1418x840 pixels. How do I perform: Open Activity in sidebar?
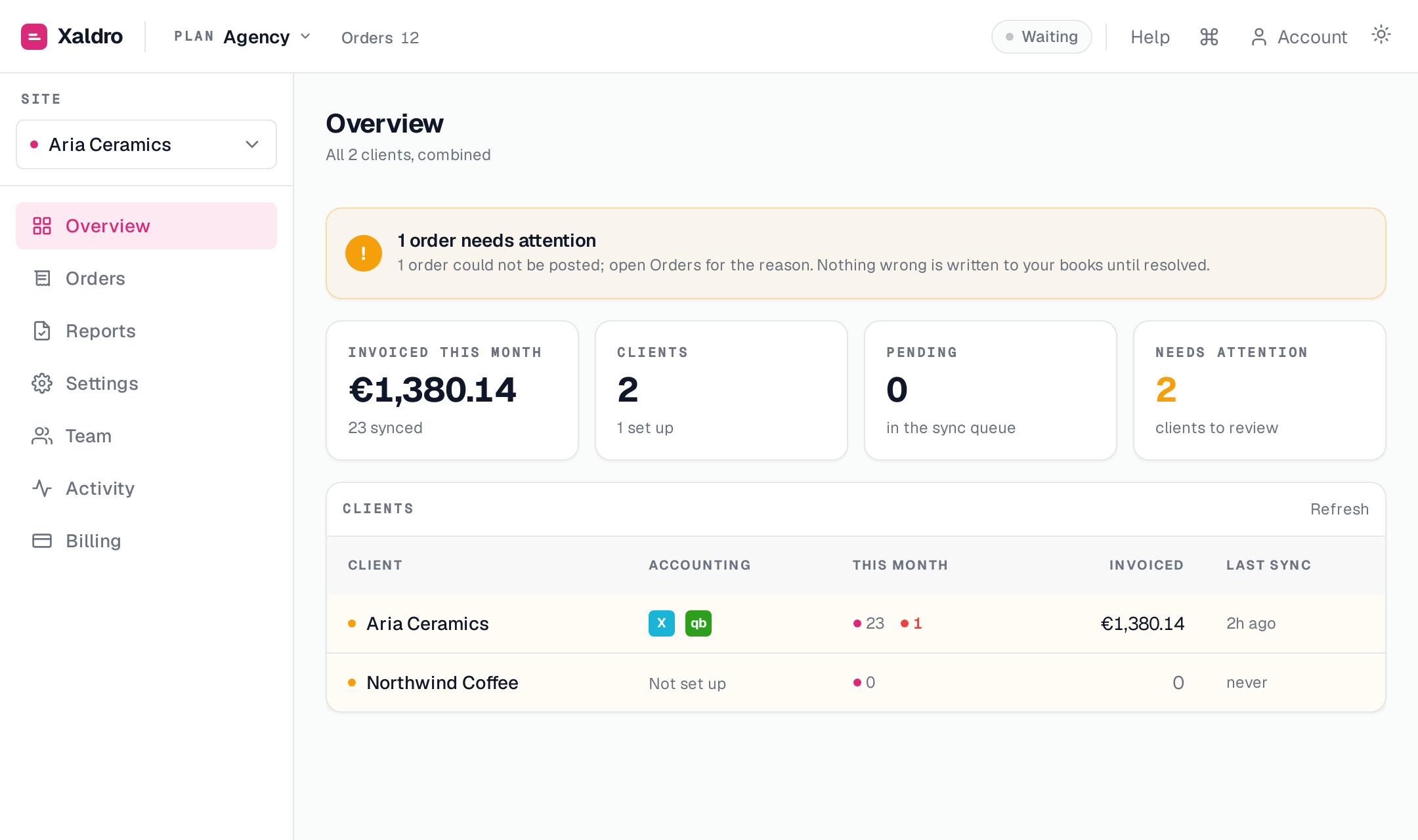click(x=146, y=488)
